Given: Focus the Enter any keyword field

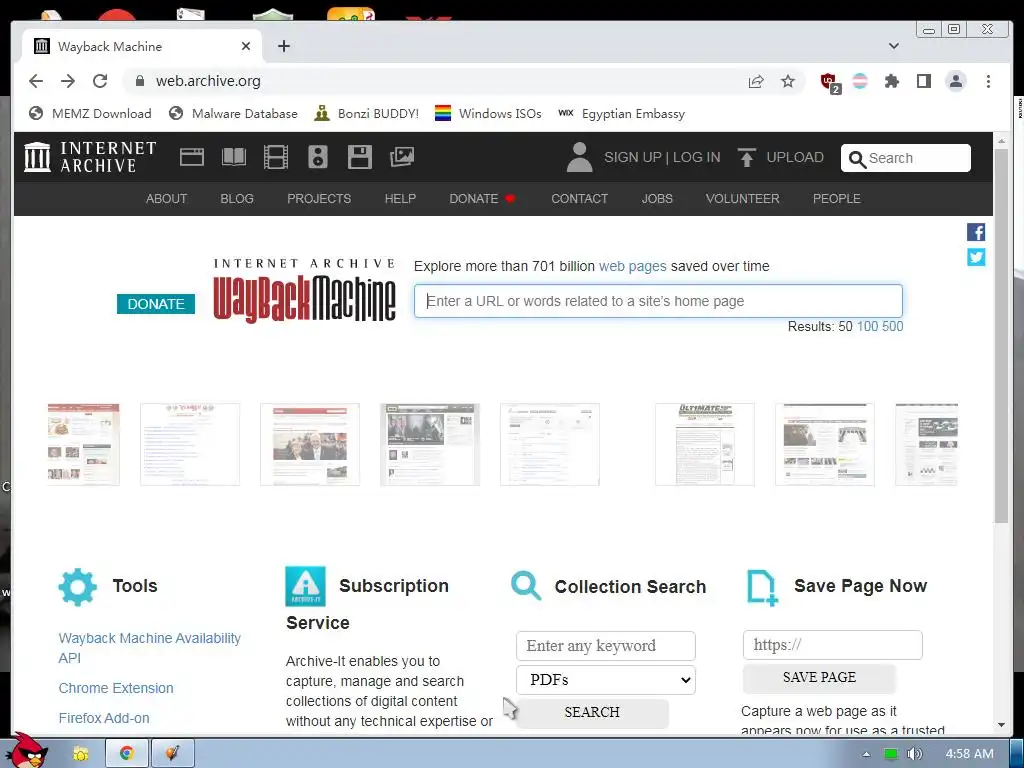Looking at the screenshot, I should click(605, 646).
